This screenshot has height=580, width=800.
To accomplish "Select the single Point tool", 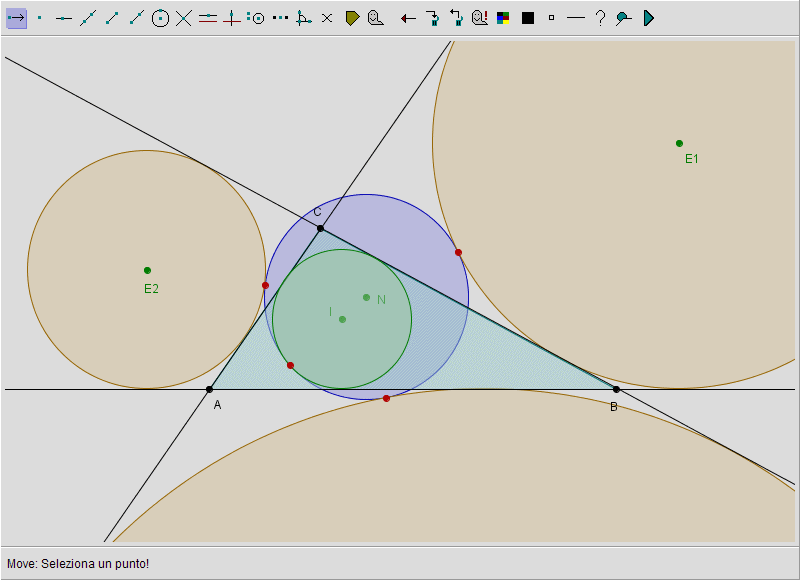I will [x=40, y=18].
